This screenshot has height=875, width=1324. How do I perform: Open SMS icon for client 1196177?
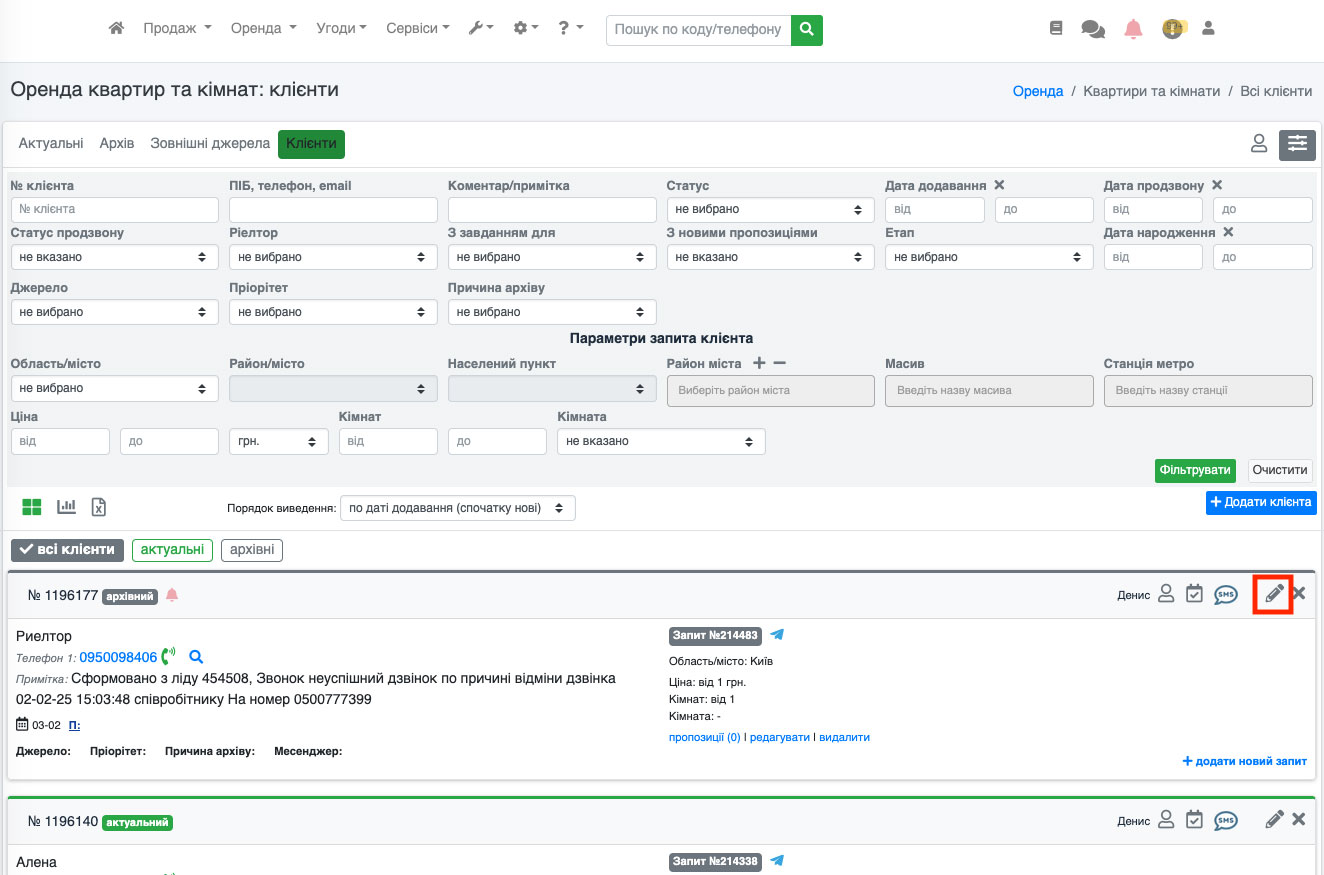1225,595
